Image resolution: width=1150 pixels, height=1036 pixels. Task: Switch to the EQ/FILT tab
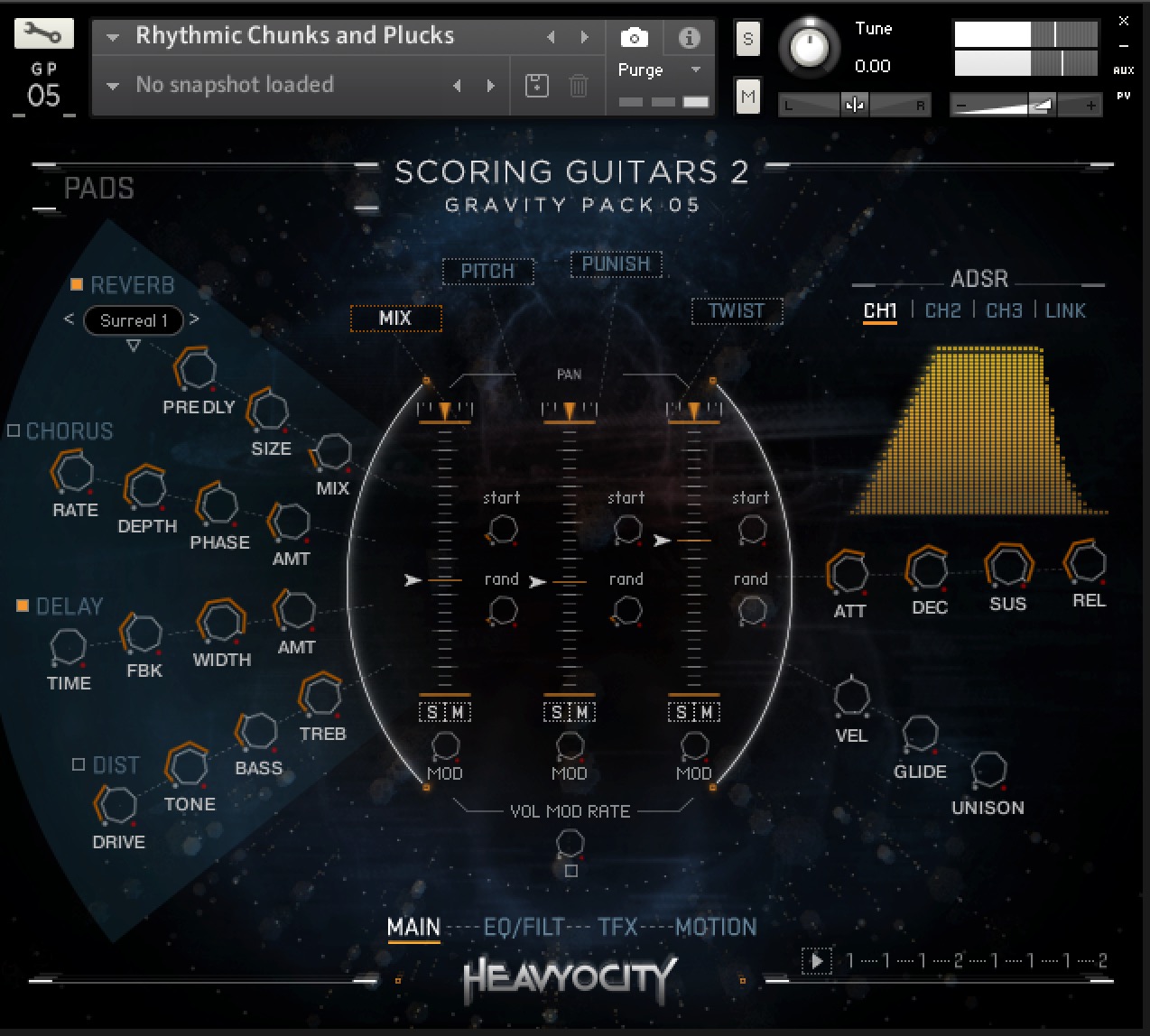[x=524, y=927]
